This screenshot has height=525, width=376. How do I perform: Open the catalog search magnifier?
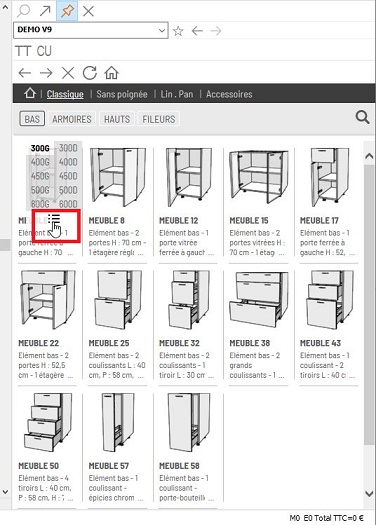tap(362, 118)
